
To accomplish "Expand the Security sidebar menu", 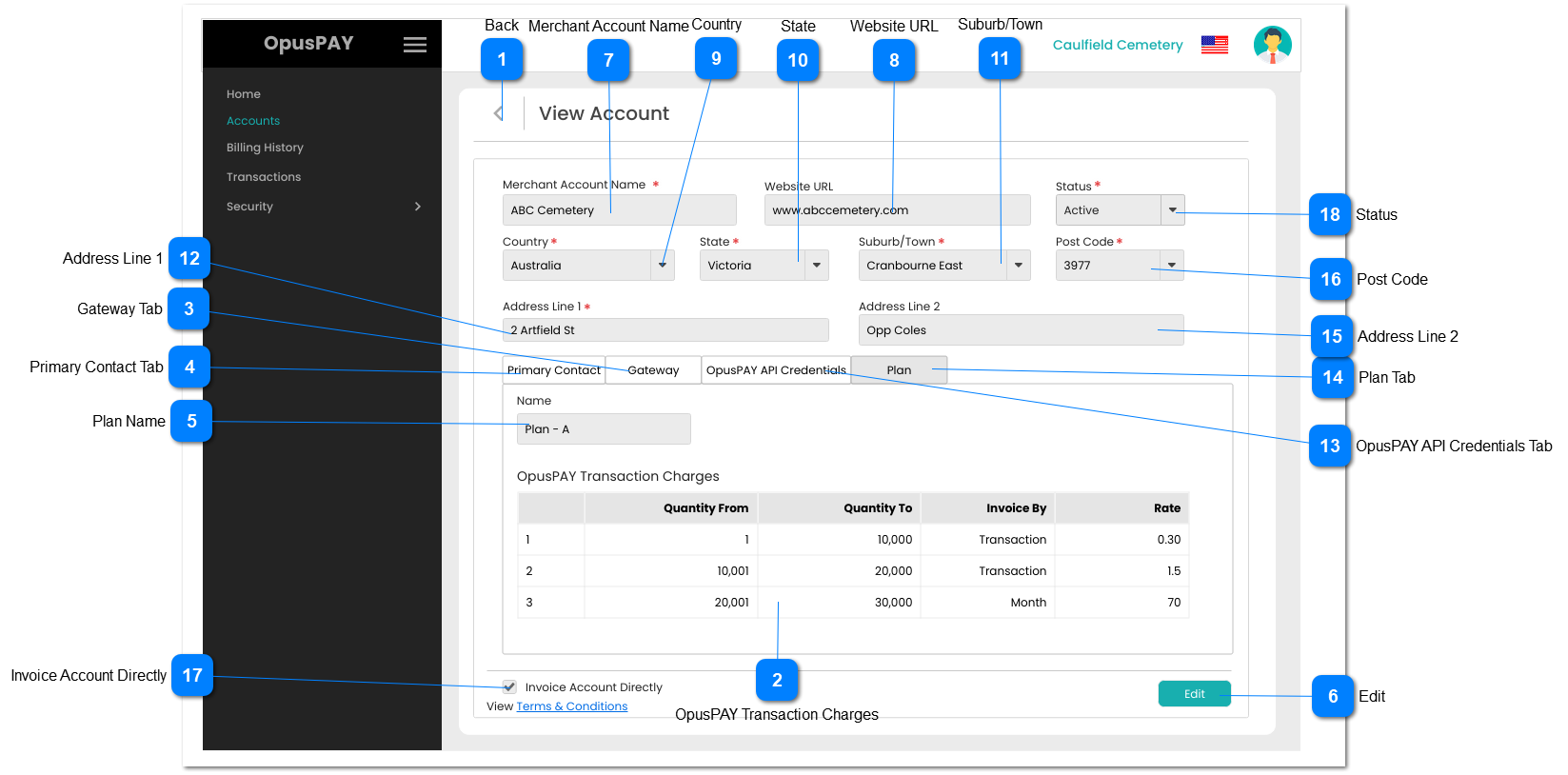I will (x=323, y=206).
